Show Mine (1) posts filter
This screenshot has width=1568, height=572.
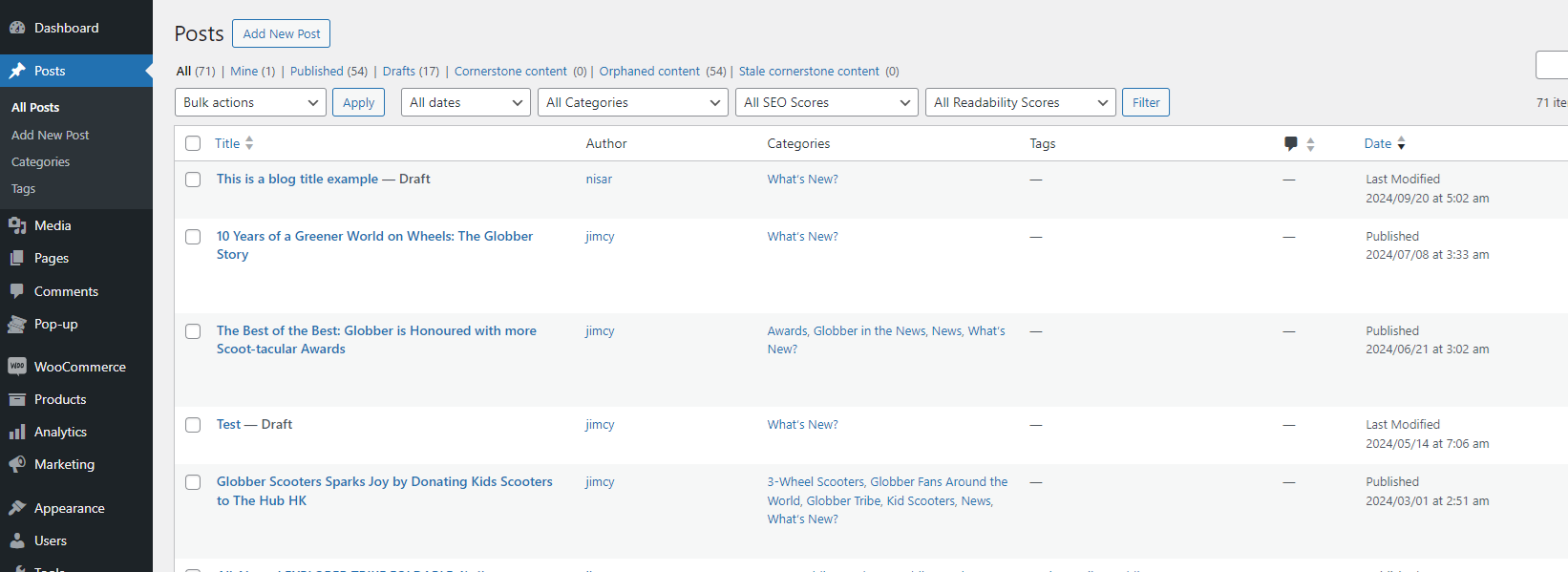252,71
